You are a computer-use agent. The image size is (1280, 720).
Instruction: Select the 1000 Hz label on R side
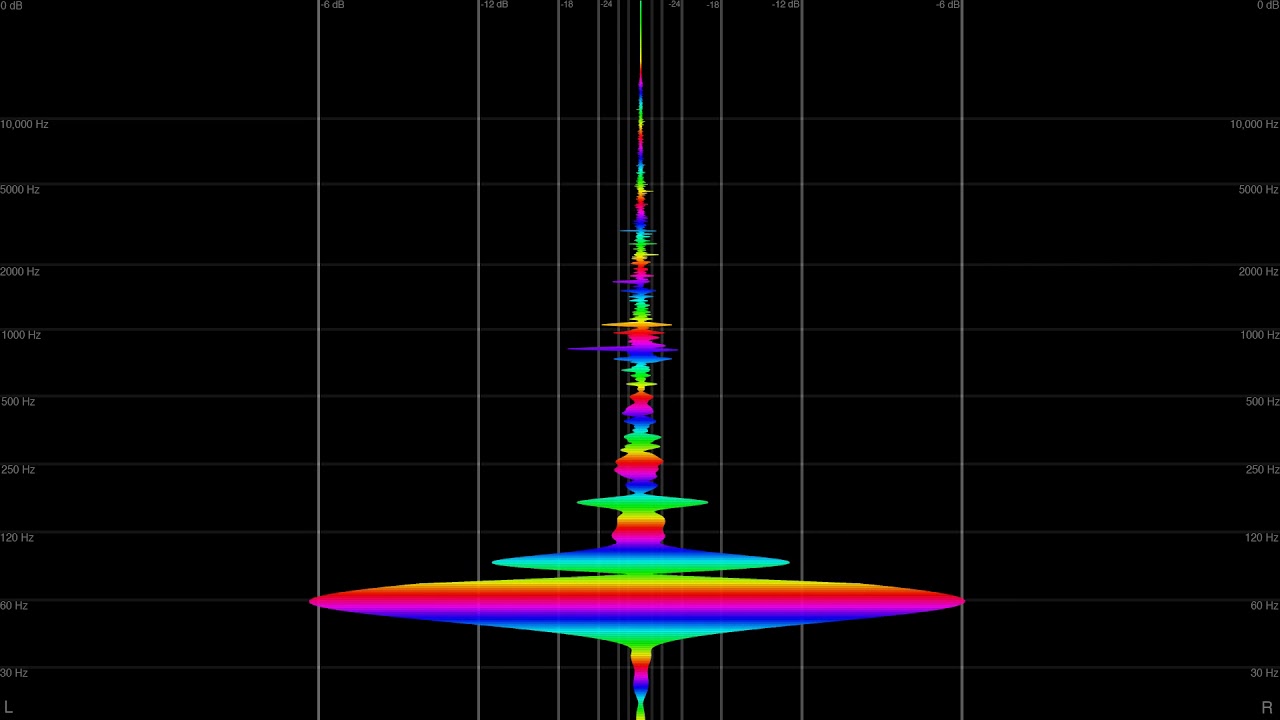click(x=1259, y=334)
